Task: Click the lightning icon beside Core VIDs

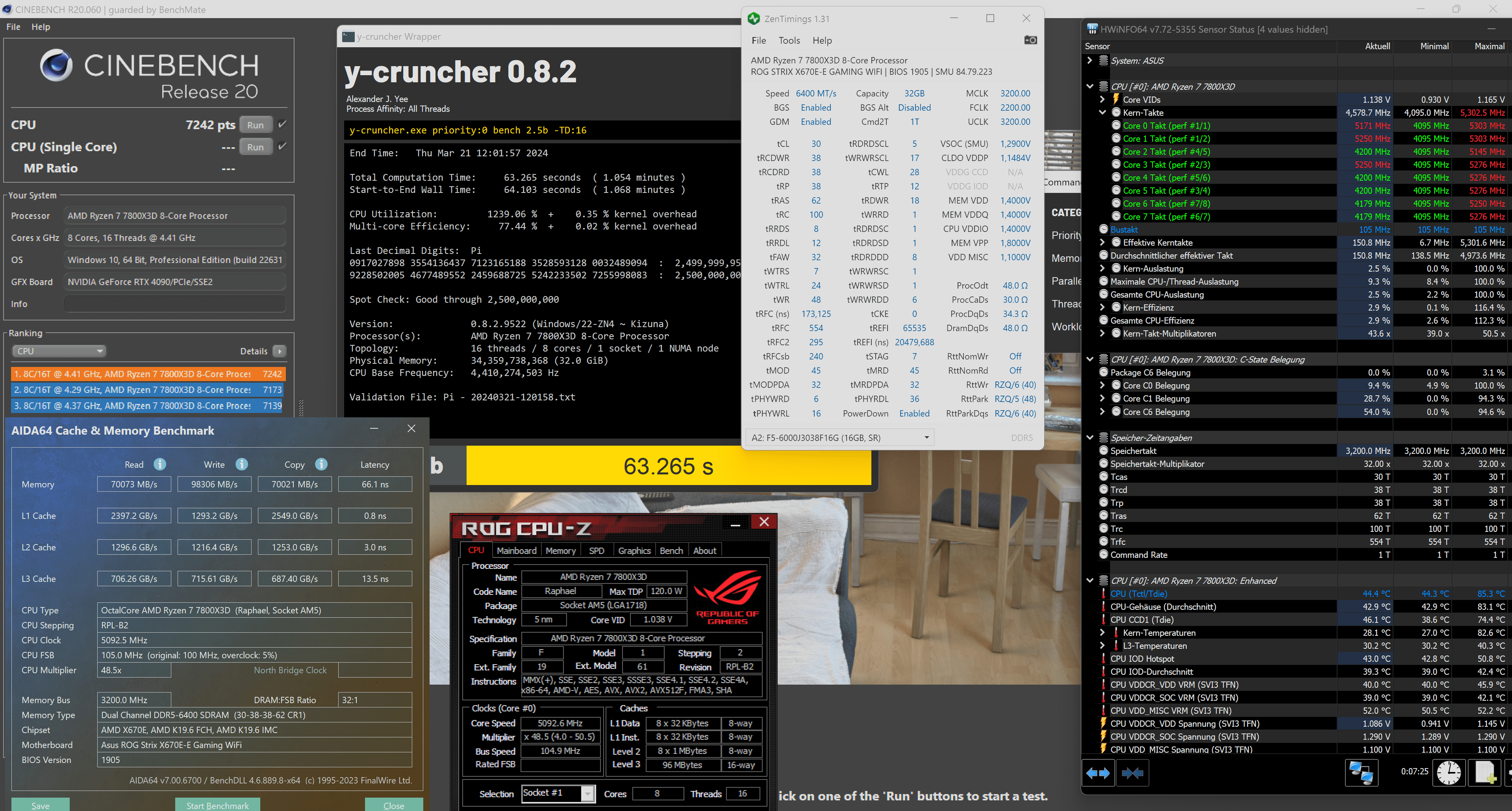Action: coord(1116,99)
